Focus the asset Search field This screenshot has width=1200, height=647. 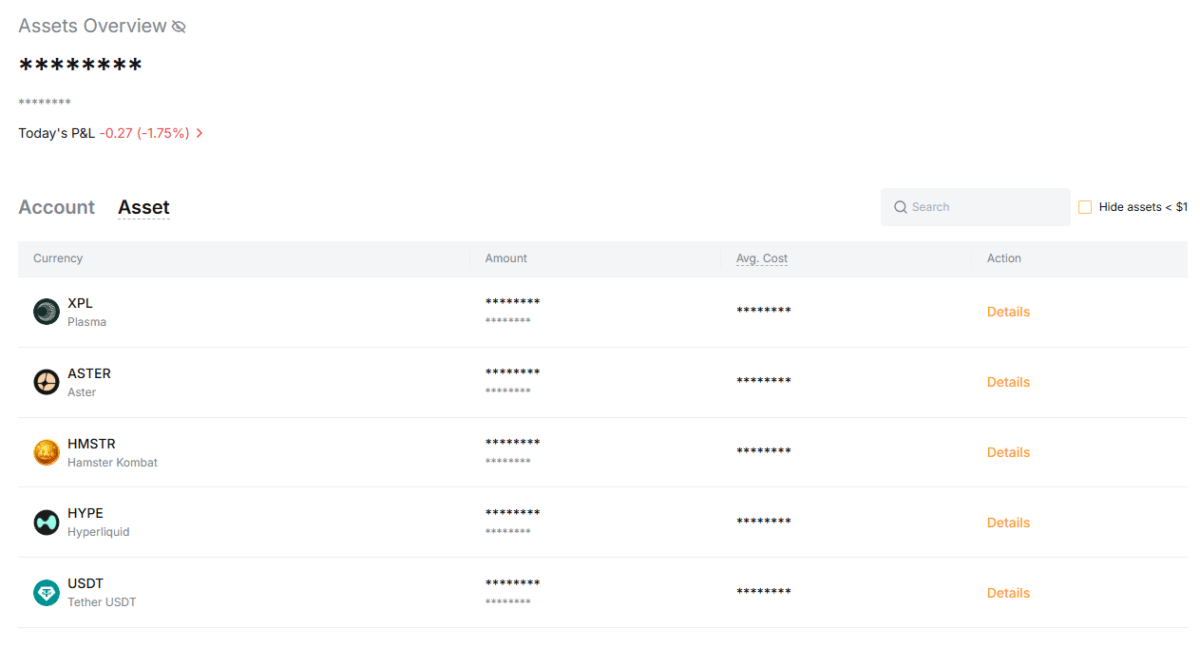975,207
